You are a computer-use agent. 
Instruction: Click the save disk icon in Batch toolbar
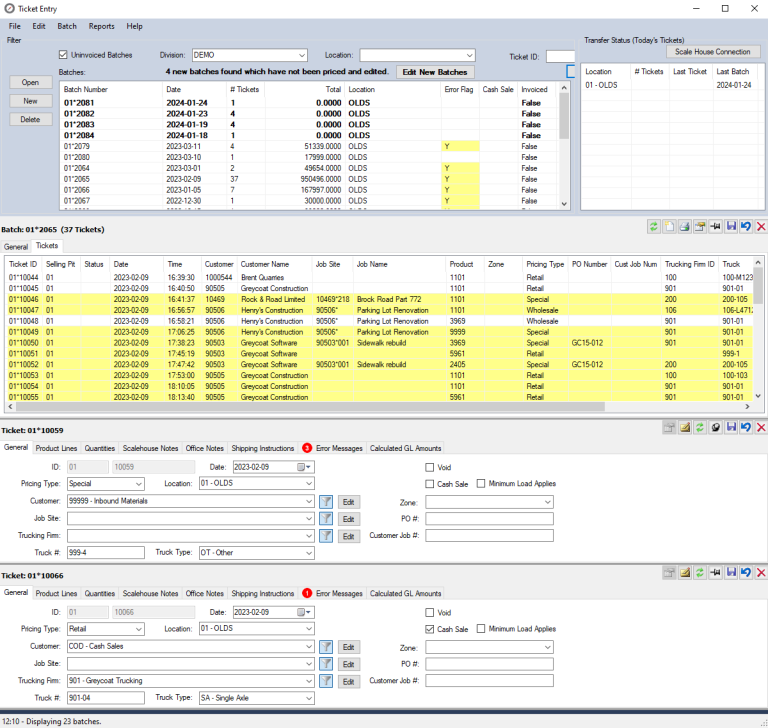[731, 226]
